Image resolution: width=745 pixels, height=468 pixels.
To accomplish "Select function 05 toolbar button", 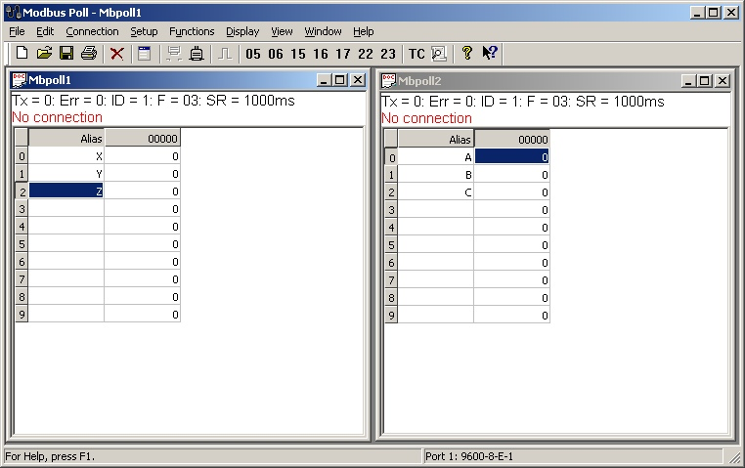I will [253, 54].
